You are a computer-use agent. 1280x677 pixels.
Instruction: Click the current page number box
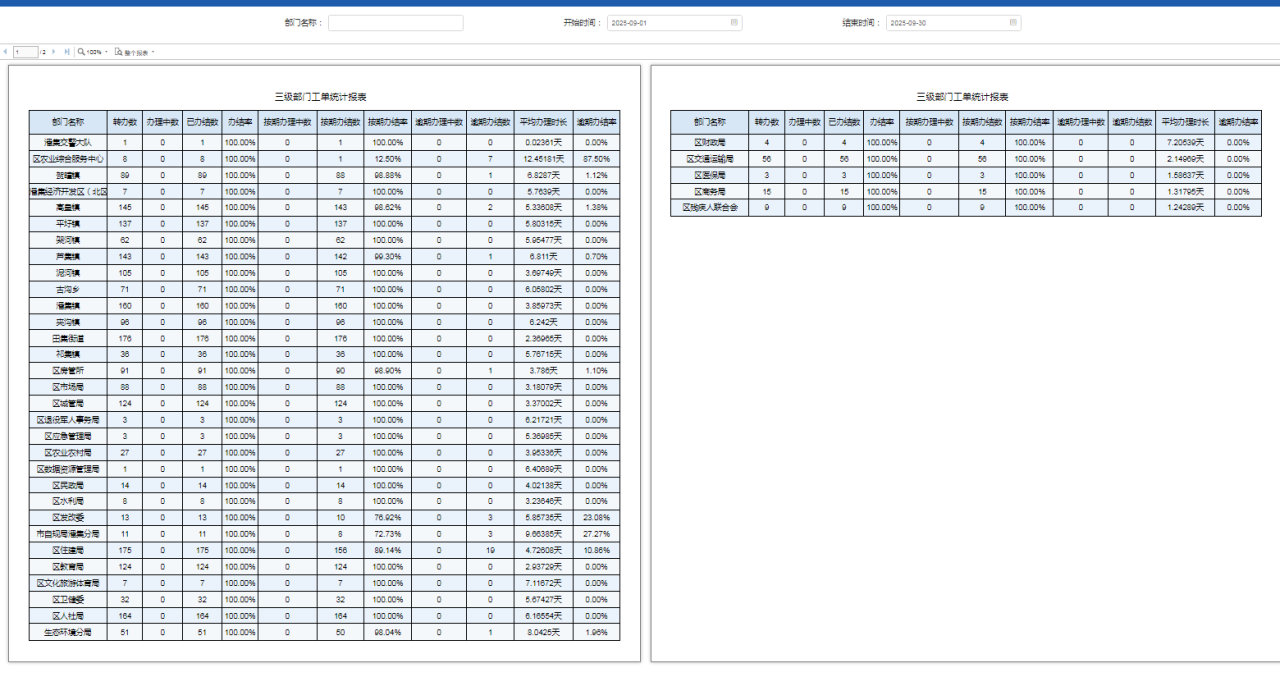coord(26,51)
